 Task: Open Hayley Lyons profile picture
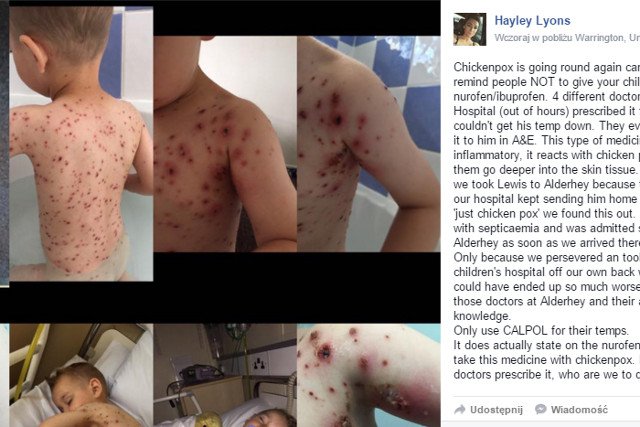click(470, 29)
